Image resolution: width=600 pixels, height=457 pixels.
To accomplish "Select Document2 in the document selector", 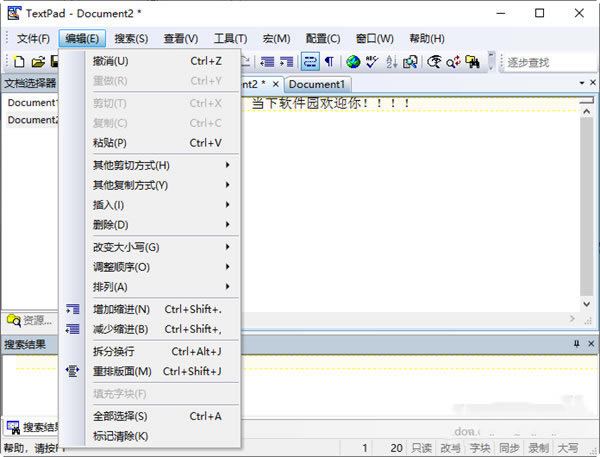I will point(33,120).
